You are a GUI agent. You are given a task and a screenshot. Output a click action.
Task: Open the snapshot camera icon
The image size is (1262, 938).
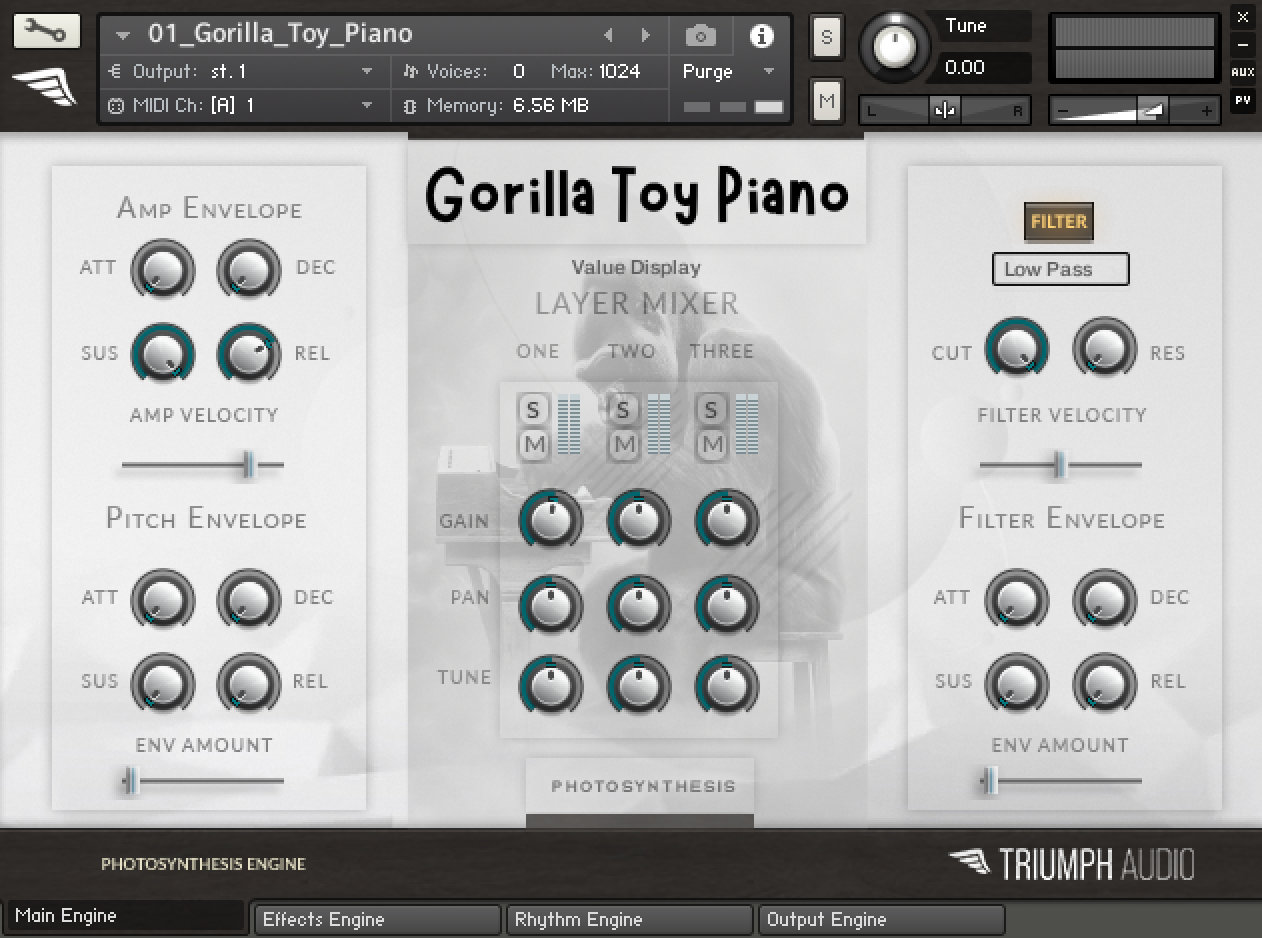700,35
